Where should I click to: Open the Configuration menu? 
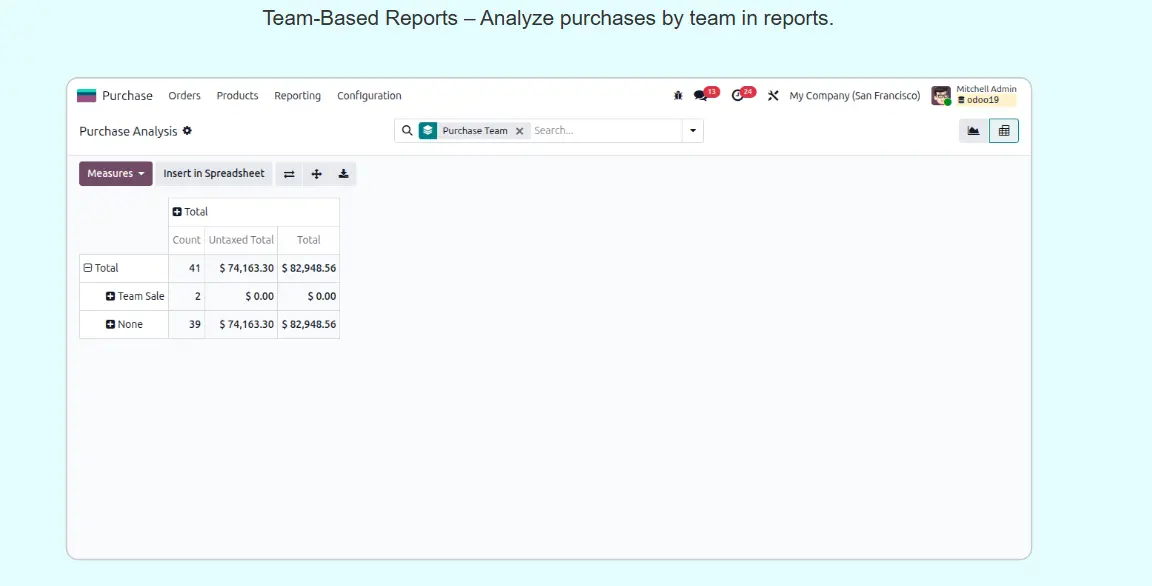[x=369, y=96]
